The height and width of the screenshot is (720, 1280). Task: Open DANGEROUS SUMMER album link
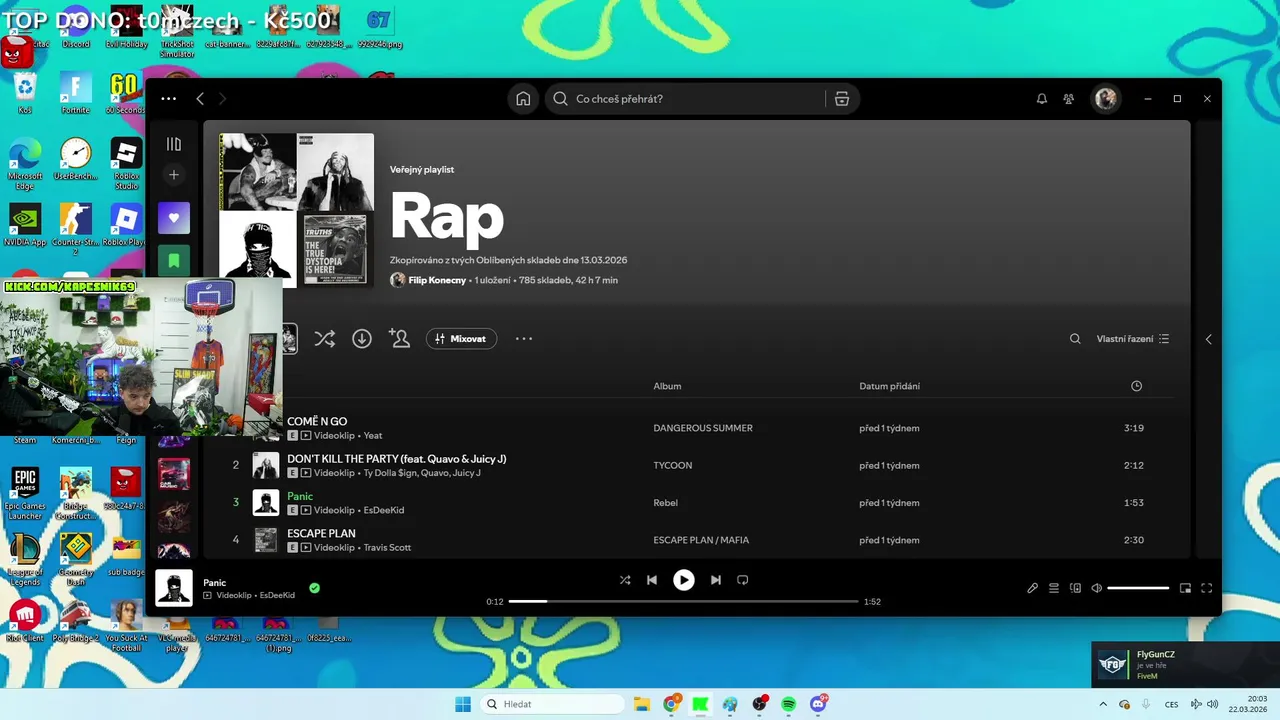coord(703,428)
